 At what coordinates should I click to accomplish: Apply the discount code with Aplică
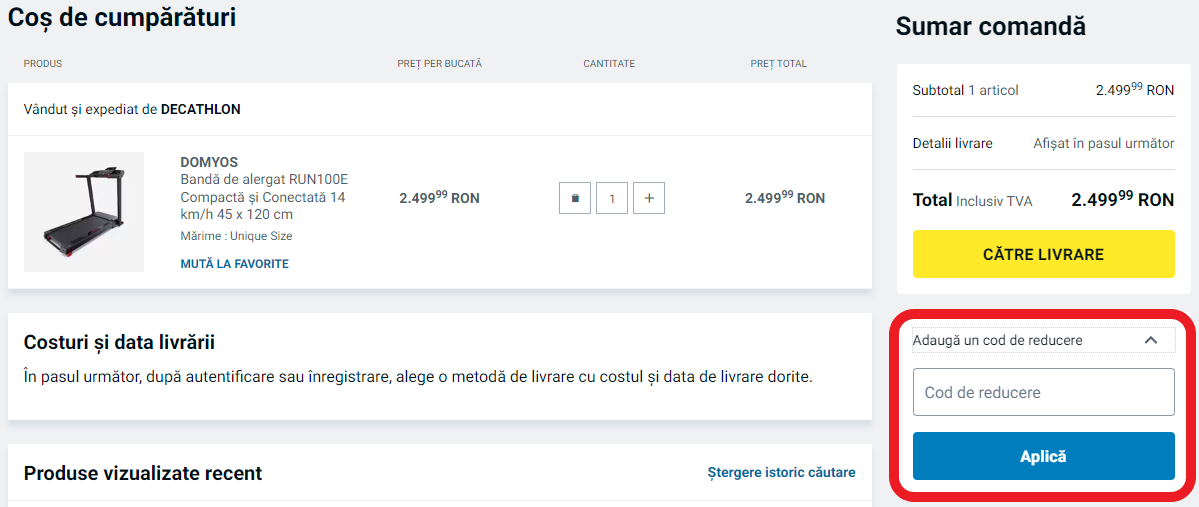1044,457
